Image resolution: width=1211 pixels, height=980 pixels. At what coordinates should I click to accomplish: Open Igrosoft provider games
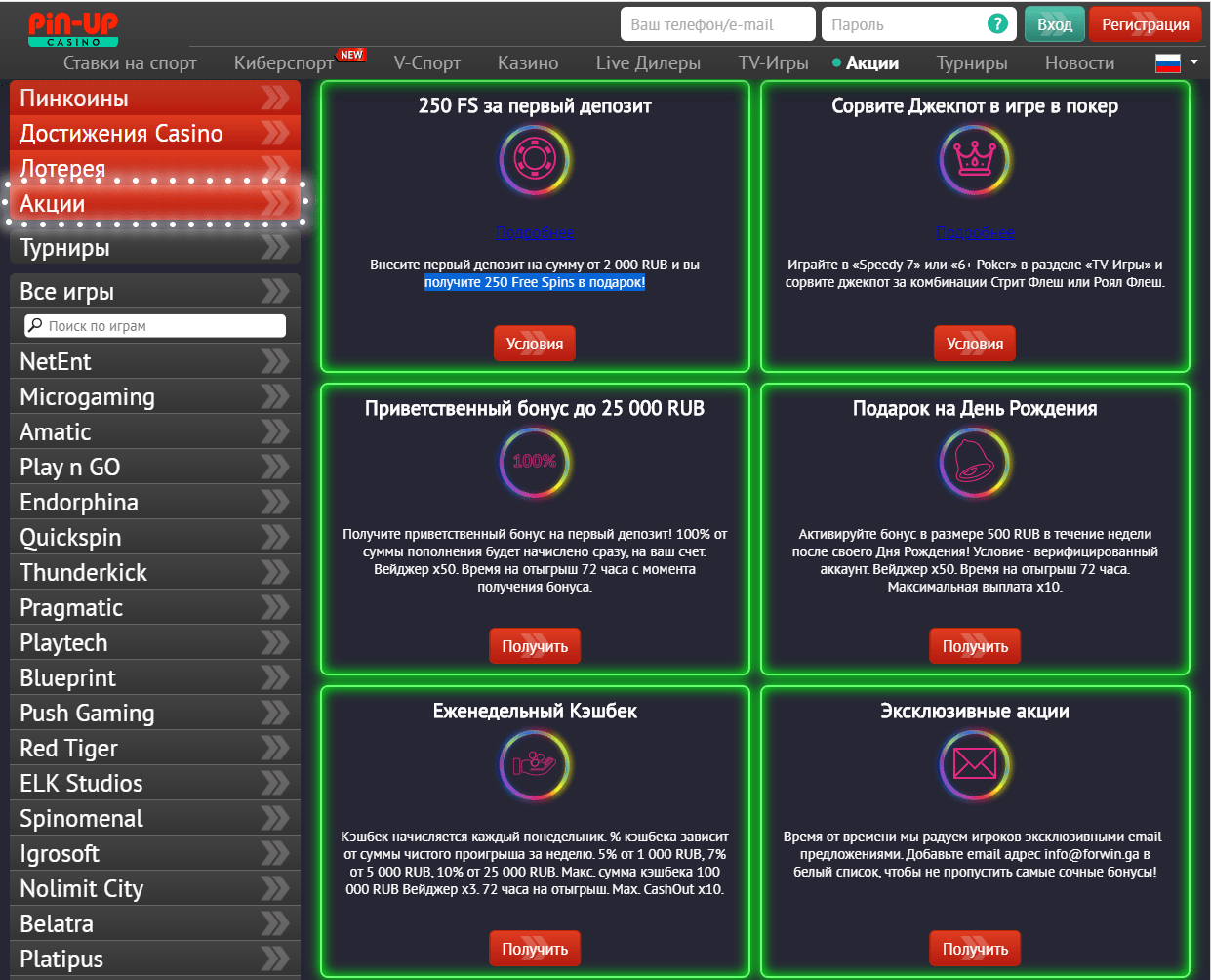click(x=155, y=853)
